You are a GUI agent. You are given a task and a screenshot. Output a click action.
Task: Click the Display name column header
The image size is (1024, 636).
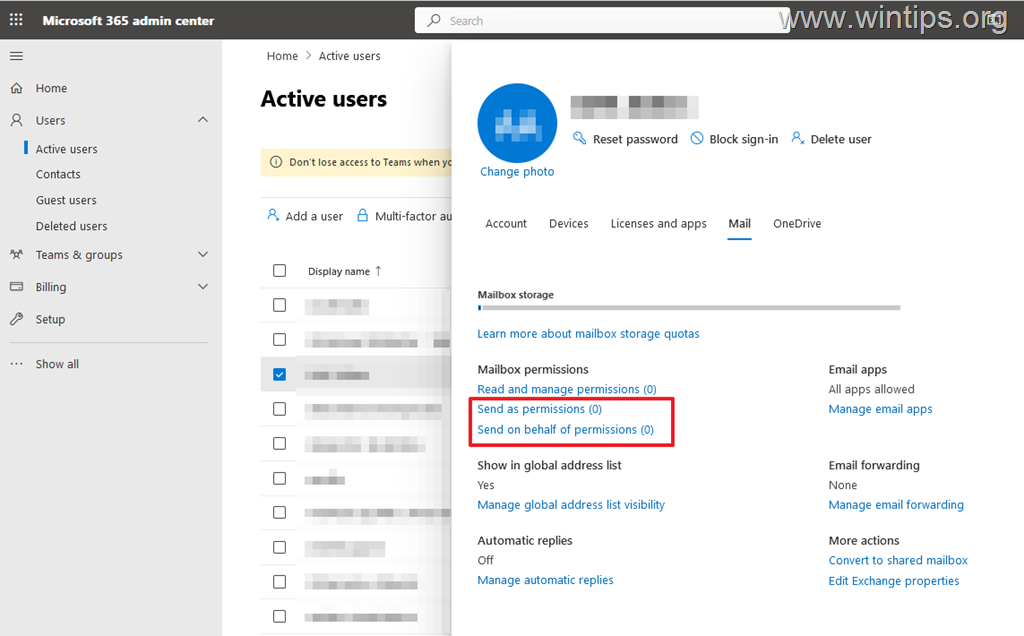point(339,271)
